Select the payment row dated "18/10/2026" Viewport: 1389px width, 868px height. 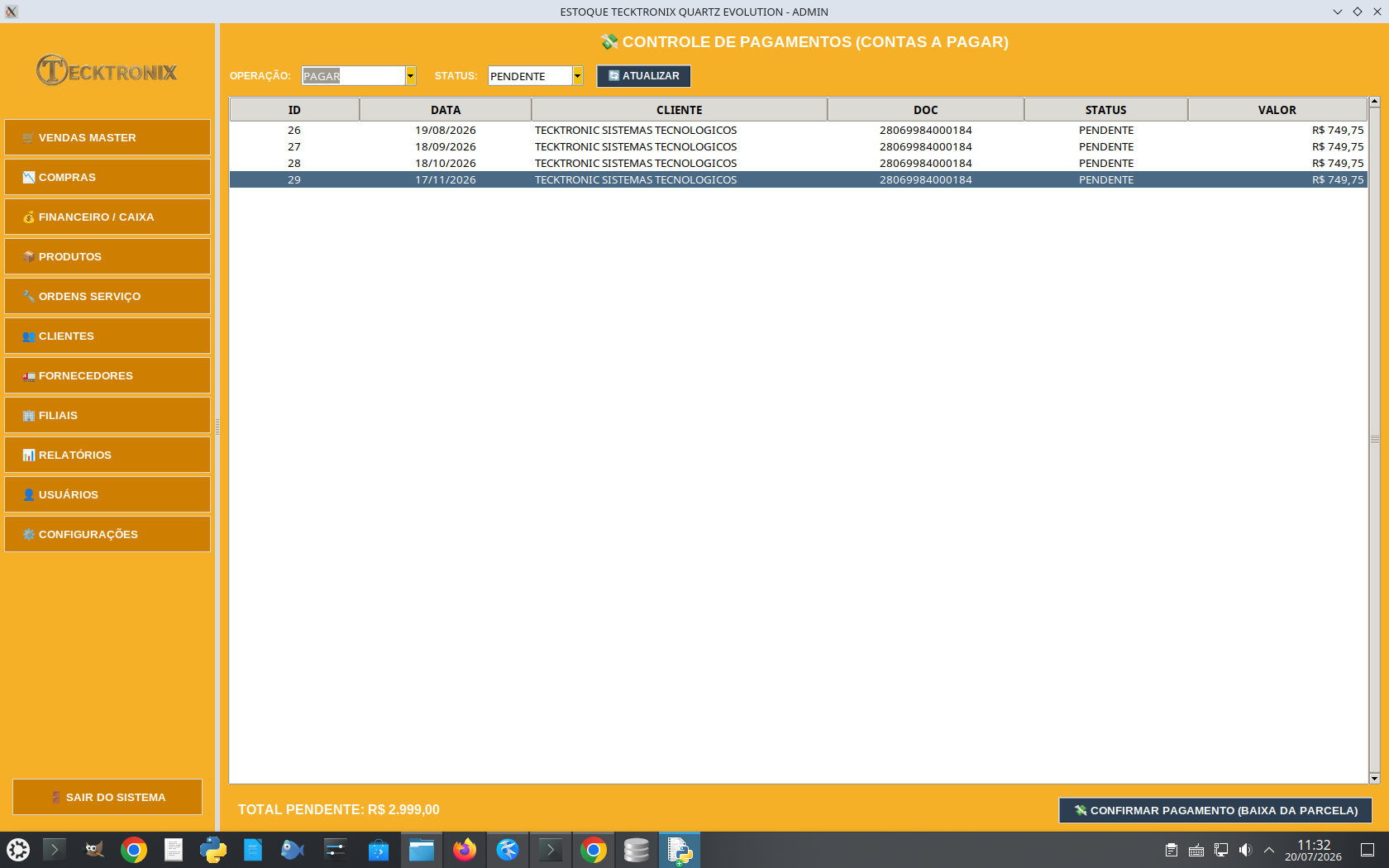point(798,163)
